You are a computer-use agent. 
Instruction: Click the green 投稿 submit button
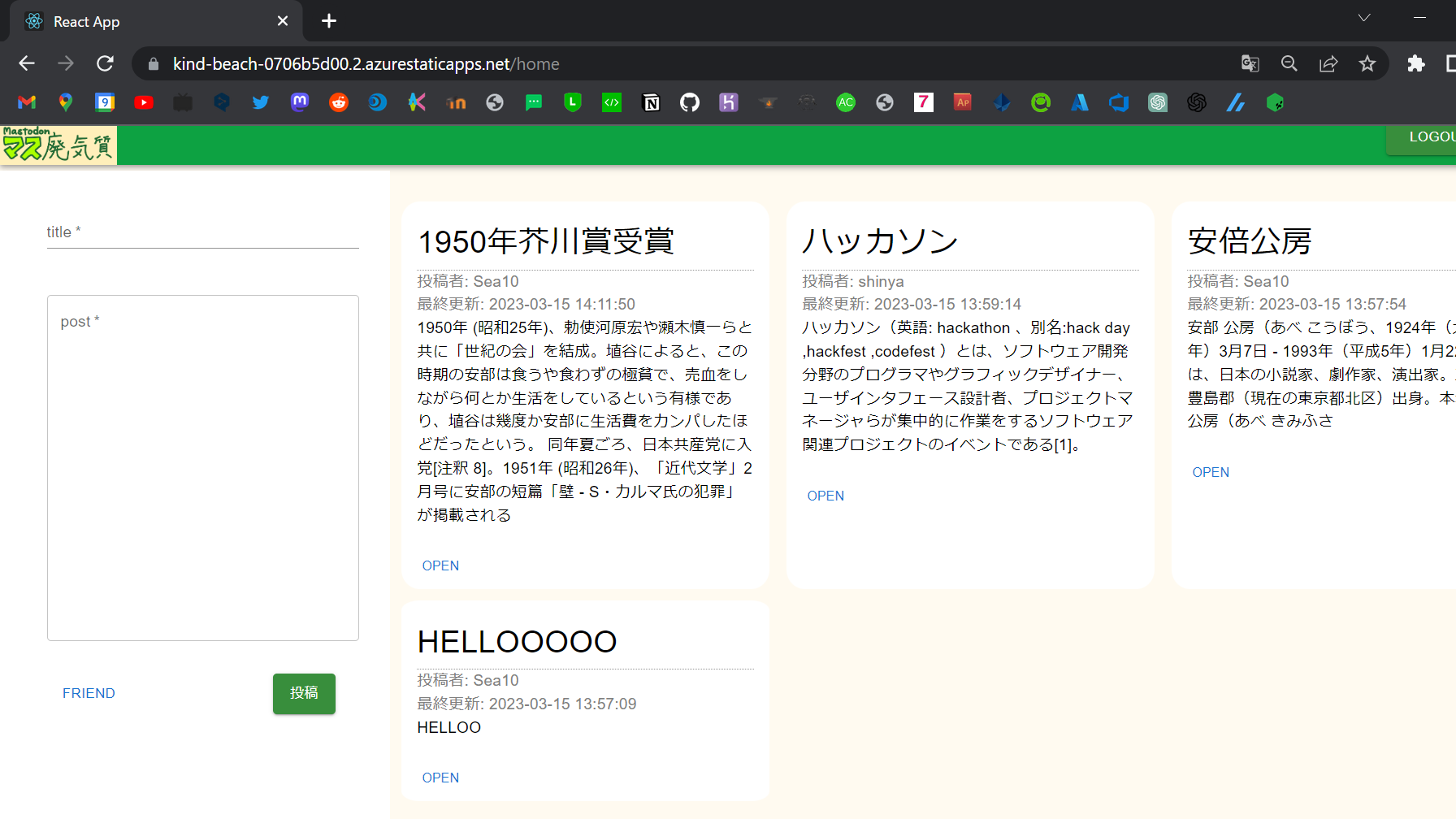pyautogui.click(x=304, y=693)
